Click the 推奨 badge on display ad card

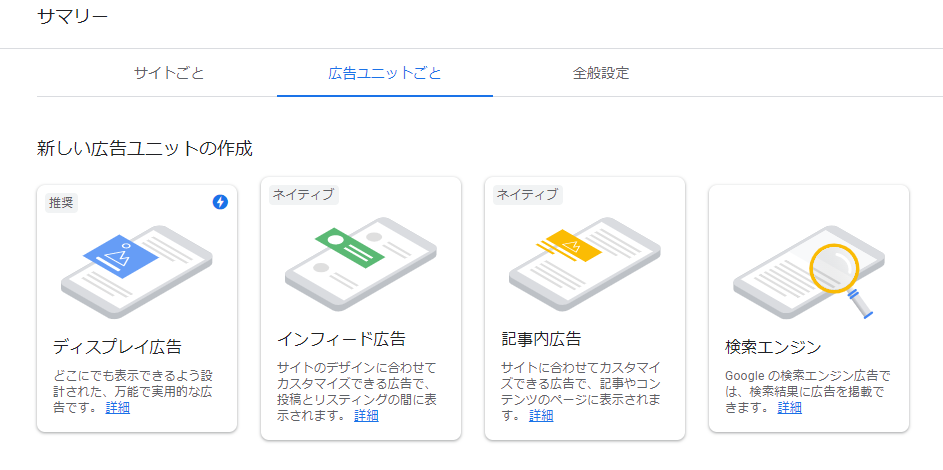[61, 203]
